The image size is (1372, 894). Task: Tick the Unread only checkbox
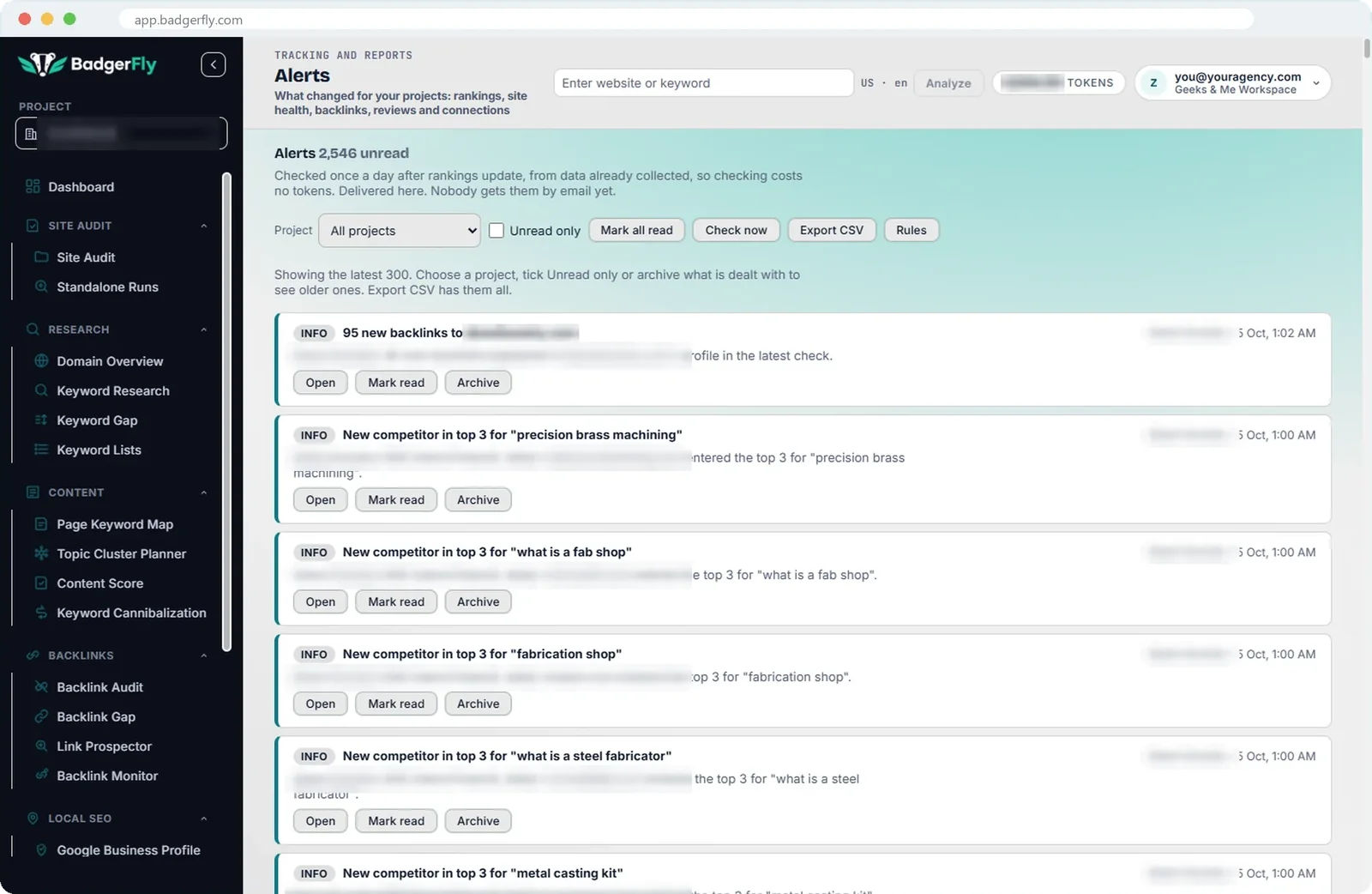point(496,230)
